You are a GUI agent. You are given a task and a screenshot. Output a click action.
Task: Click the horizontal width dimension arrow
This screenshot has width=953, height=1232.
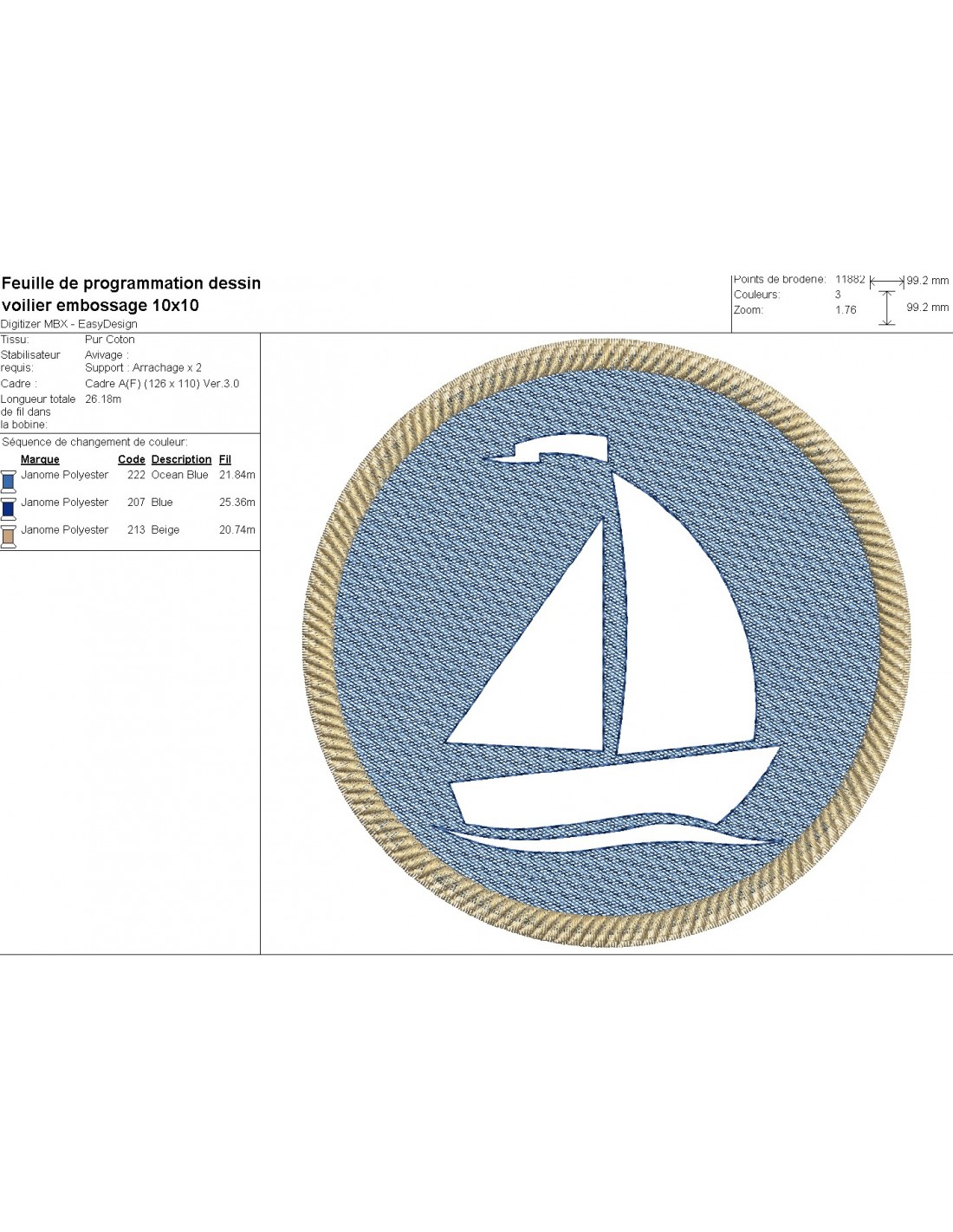886,282
